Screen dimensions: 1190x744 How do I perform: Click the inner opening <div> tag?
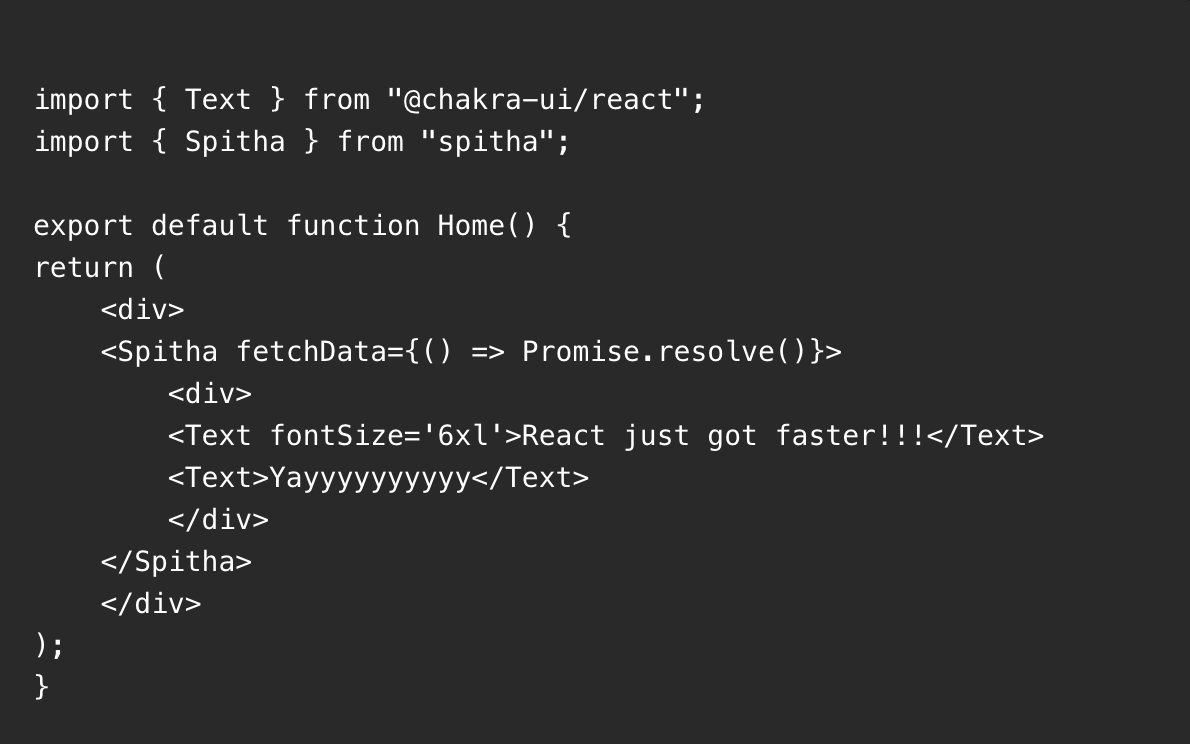209,394
